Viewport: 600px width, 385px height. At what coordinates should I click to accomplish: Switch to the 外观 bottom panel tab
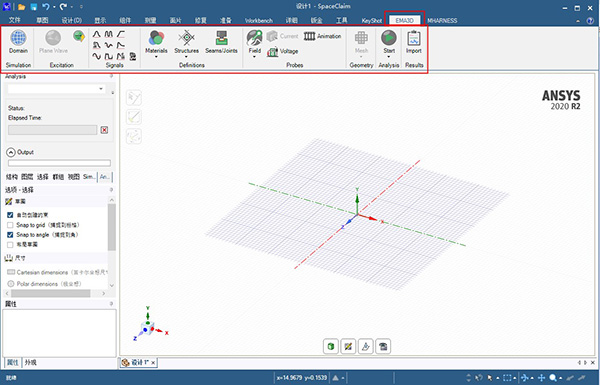pos(31,362)
